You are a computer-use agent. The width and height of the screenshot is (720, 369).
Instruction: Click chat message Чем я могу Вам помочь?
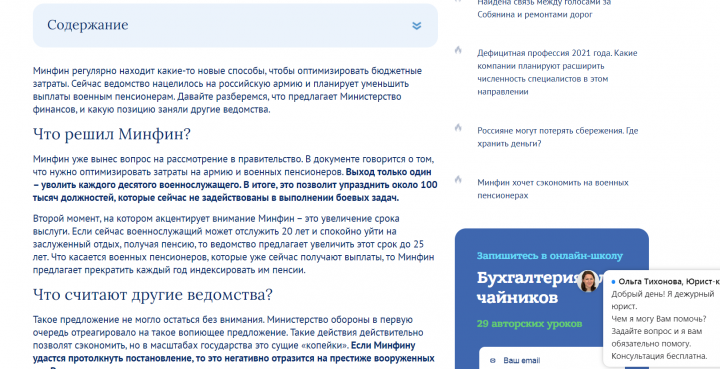point(659,319)
